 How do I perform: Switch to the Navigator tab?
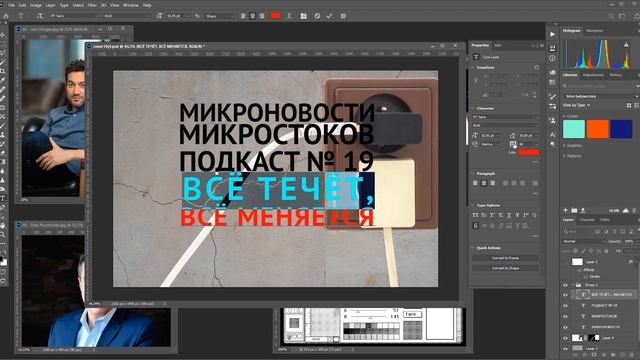coord(595,31)
